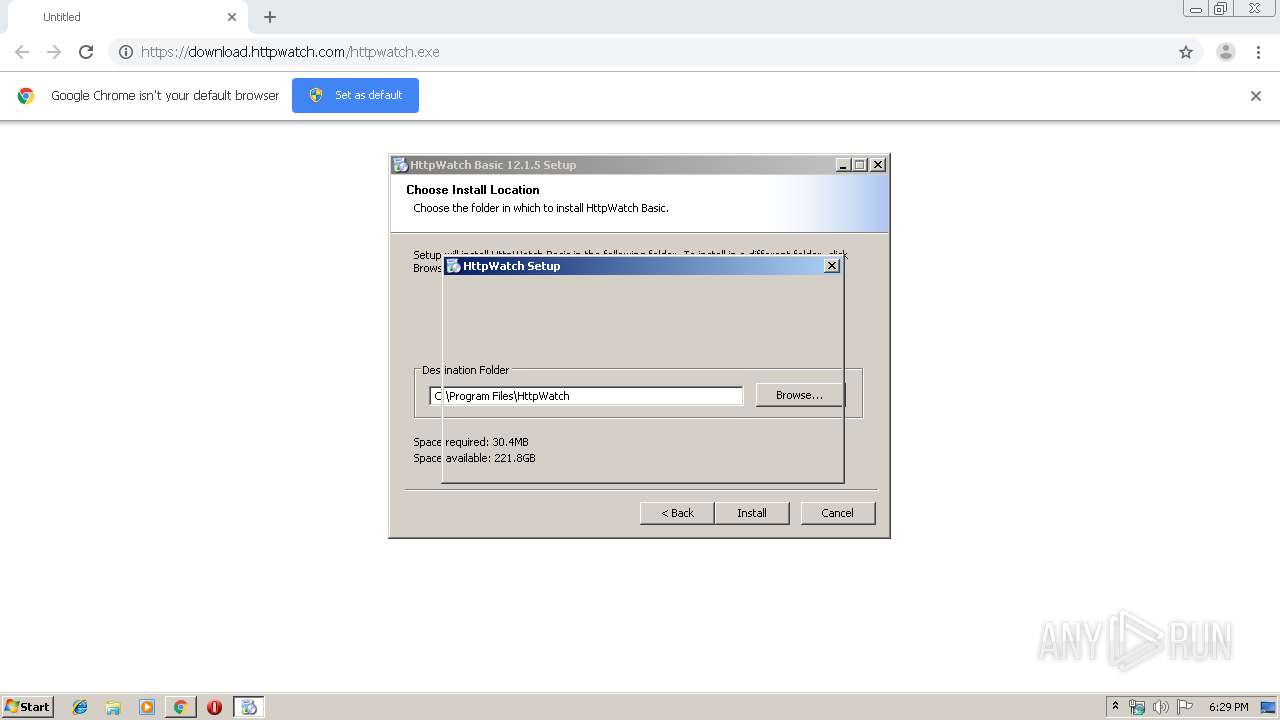
Task: Switch to Chrome in the taskbar
Action: (180, 707)
